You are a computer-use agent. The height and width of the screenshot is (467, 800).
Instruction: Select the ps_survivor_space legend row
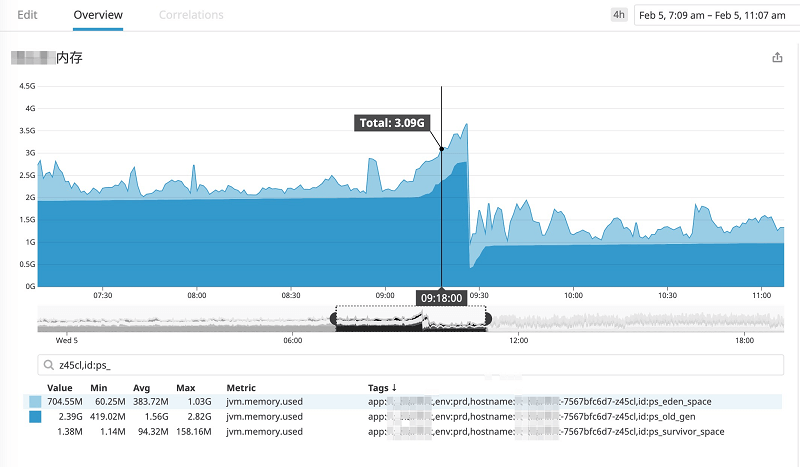point(400,431)
